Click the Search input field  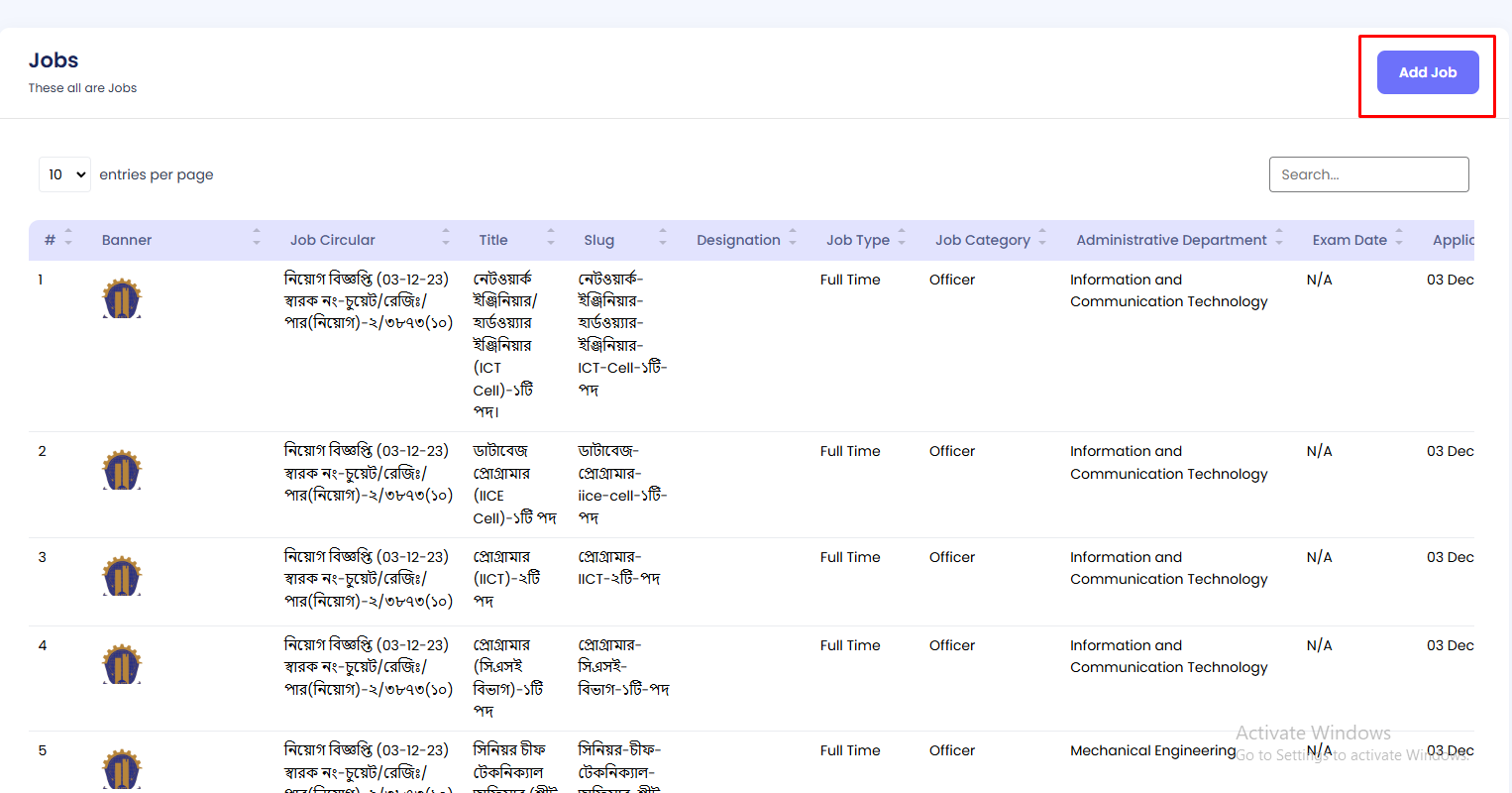pos(1368,174)
